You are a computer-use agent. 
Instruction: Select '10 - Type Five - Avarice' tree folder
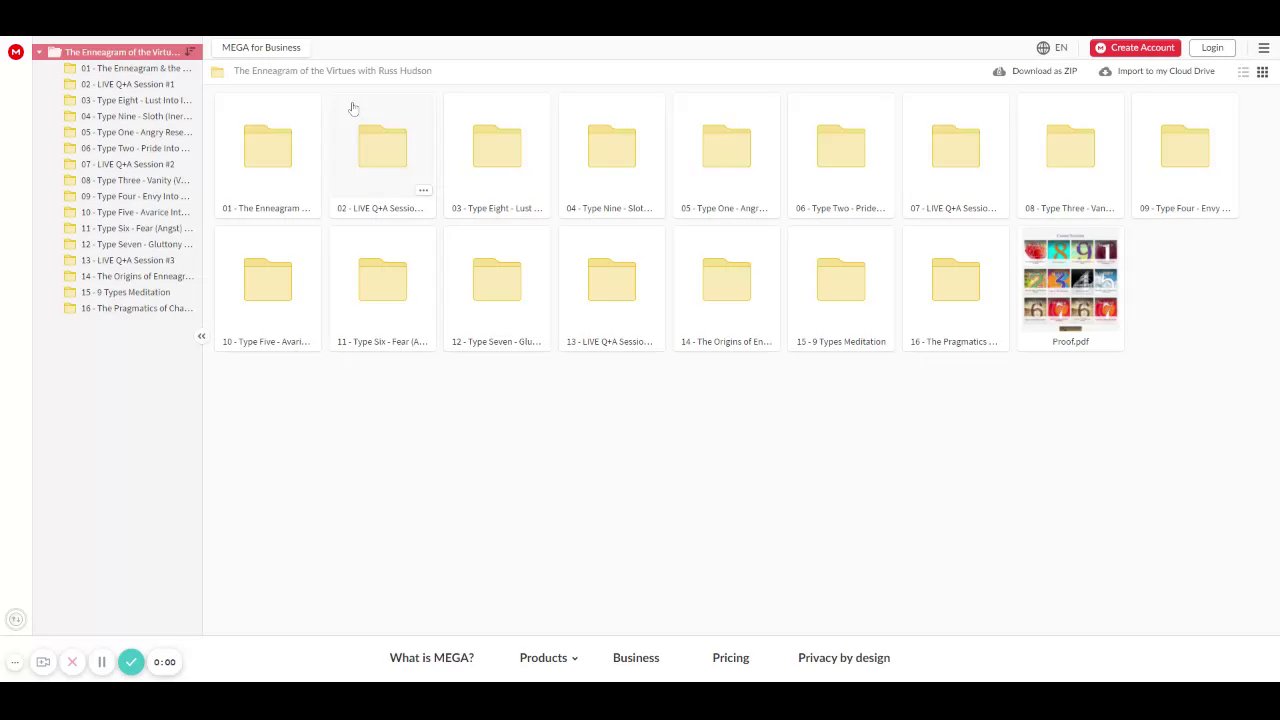pyautogui.click(x=127, y=212)
